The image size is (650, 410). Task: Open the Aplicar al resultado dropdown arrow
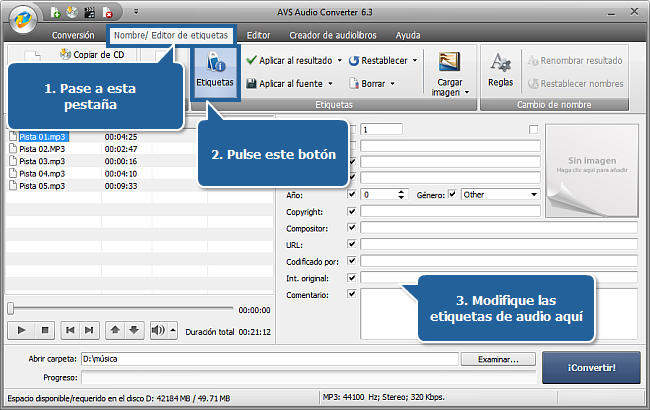click(x=340, y=61)
